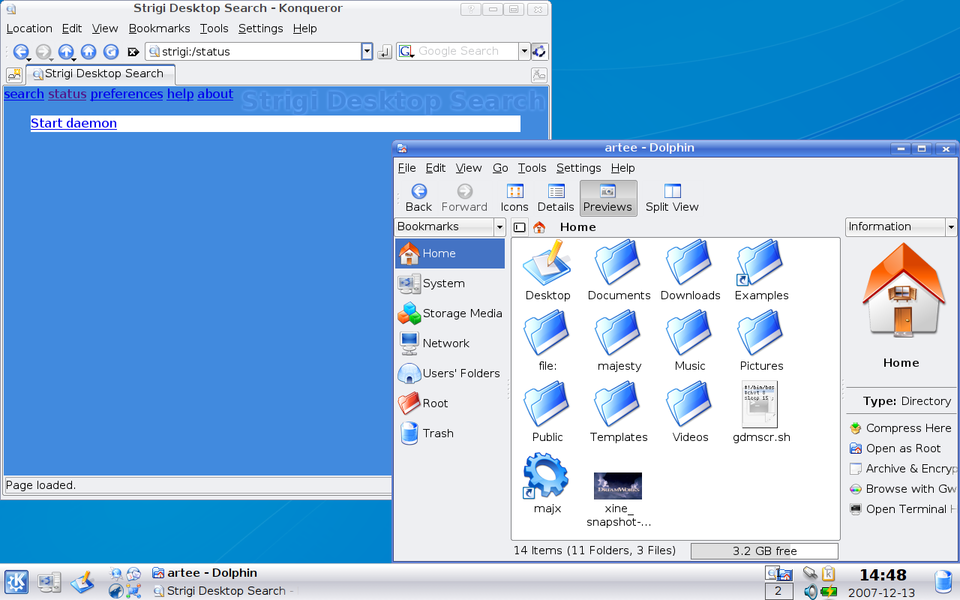Viewport: 960px width, 600px height.
Task: Click Open as Root action
Action: [x=895, y=448]
